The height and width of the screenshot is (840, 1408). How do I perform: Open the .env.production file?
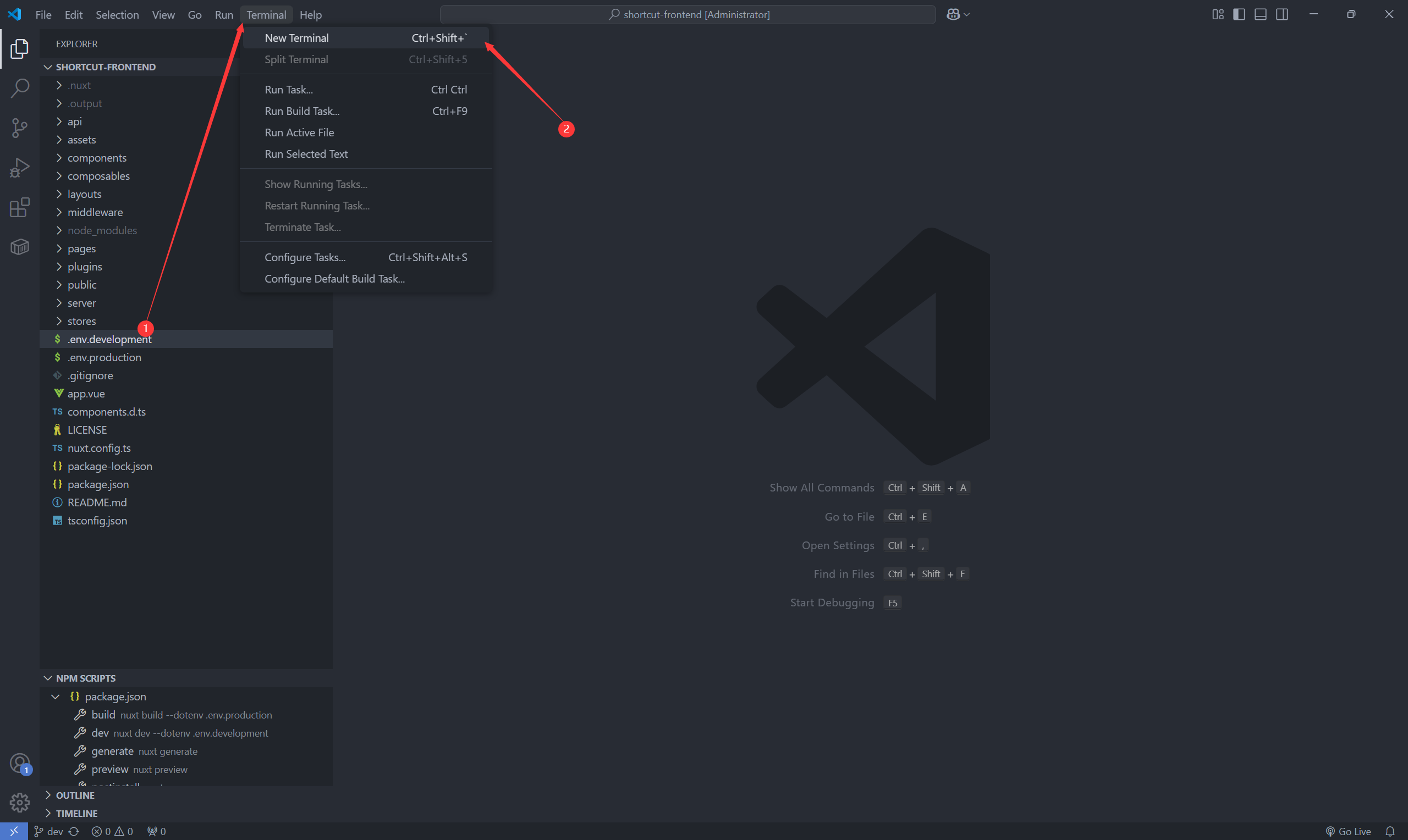186,357
